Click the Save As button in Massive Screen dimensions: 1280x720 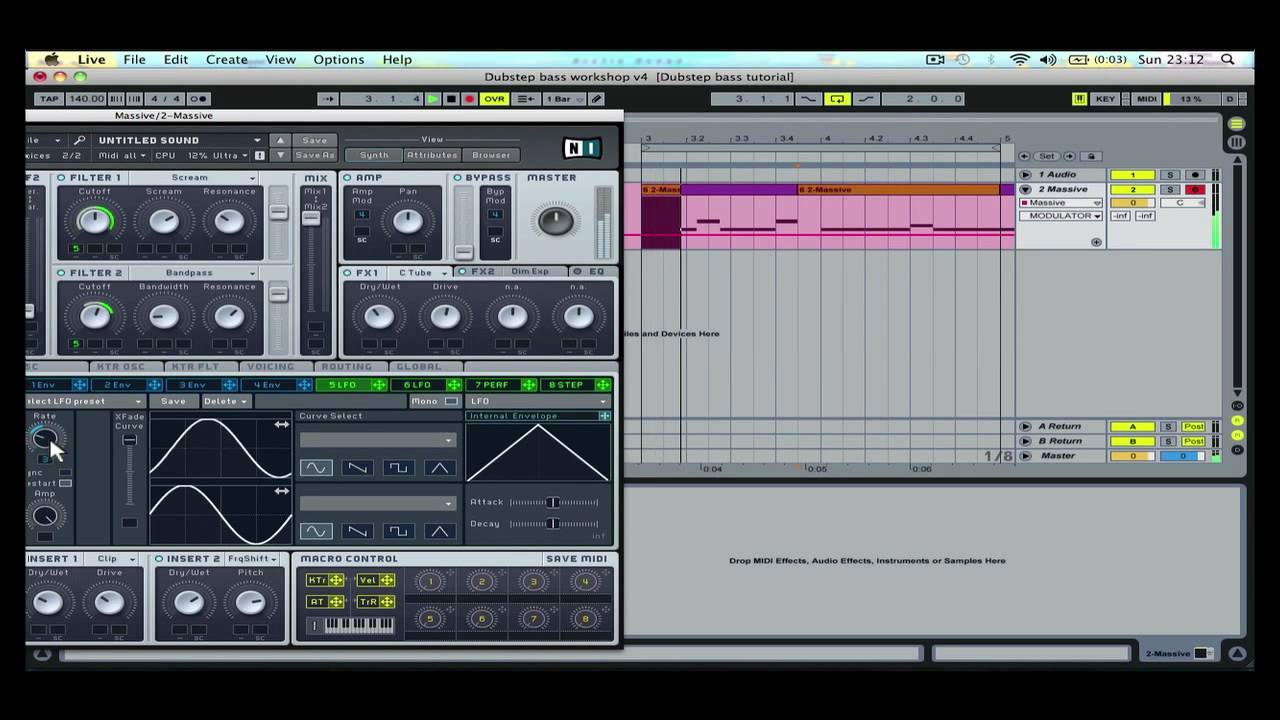[314, 155]
